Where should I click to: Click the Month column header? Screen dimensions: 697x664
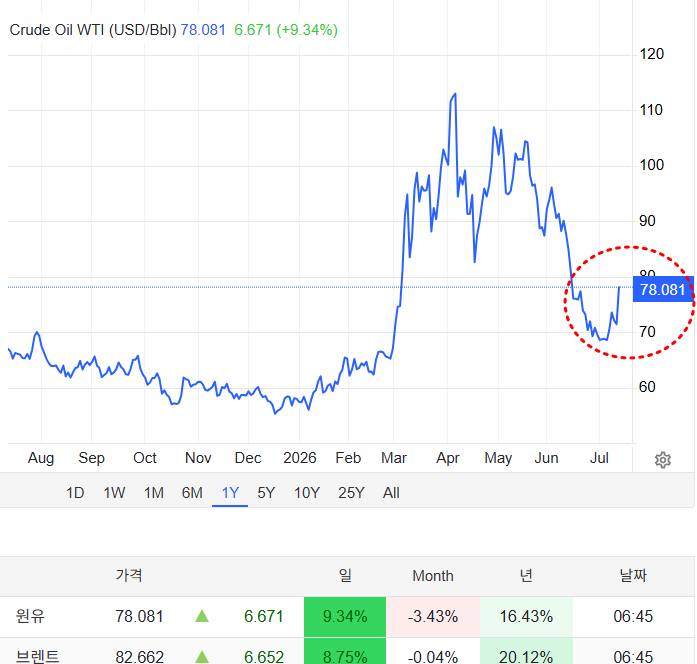point(433,576)
